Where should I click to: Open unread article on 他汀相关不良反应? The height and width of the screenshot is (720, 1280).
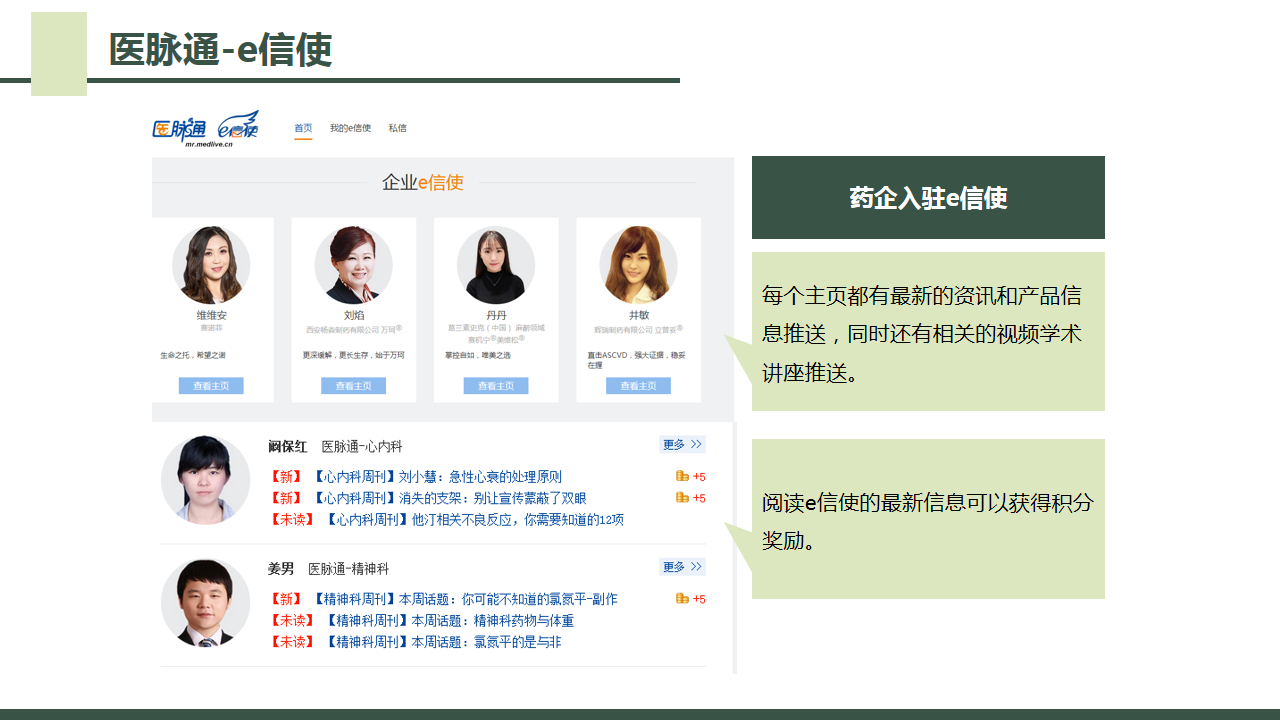pyautogui.click(x=474, y=520)
